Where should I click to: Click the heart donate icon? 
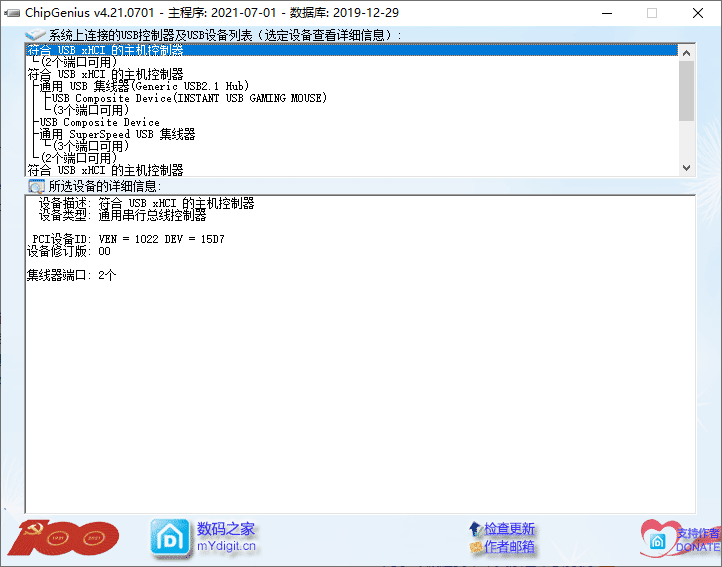click(658, 538)
